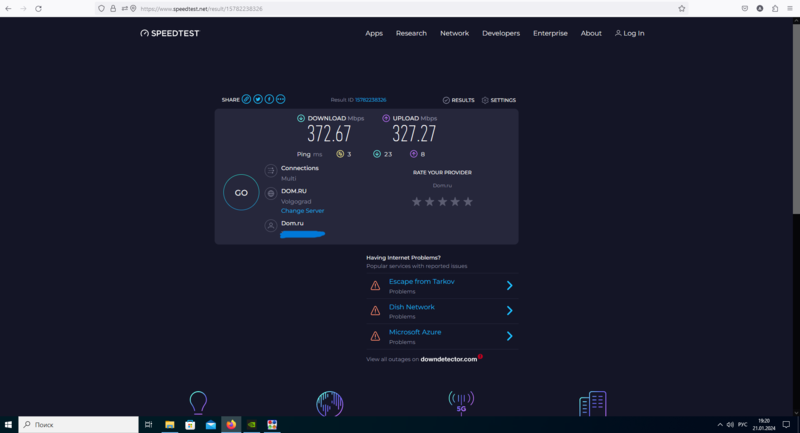Viewport: 800px width, 433px height.
Task: Click the taskbar search box
Action: click(79, 424)
